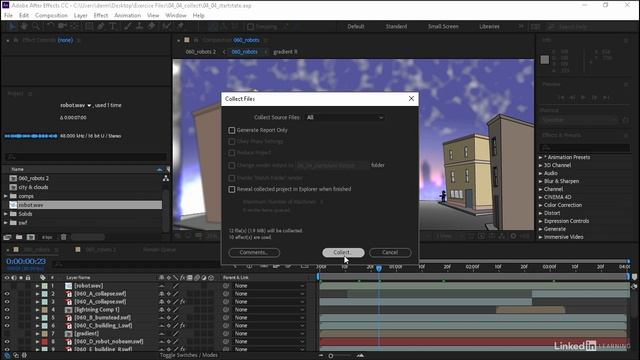Select the Rotation tool

(50, 27)
